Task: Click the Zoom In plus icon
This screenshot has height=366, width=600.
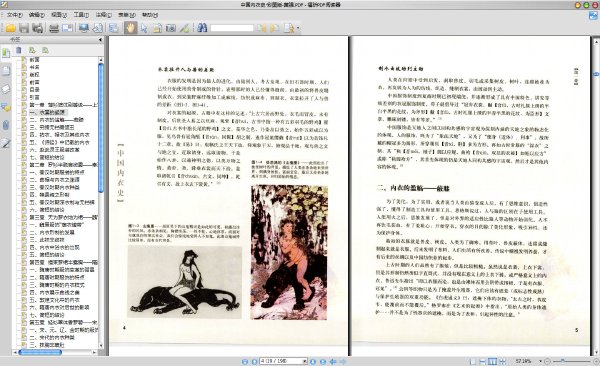Action: pos(596,361)
